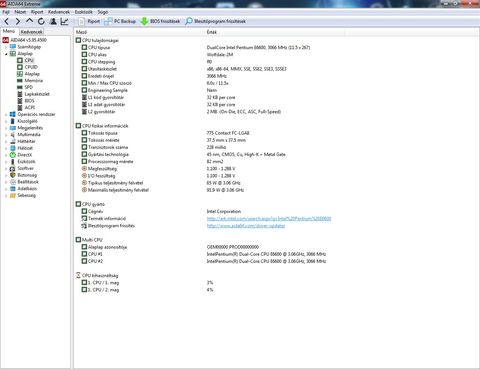Open the Nézet menu
Screen dimensions: 480x369
click(20, 12)
